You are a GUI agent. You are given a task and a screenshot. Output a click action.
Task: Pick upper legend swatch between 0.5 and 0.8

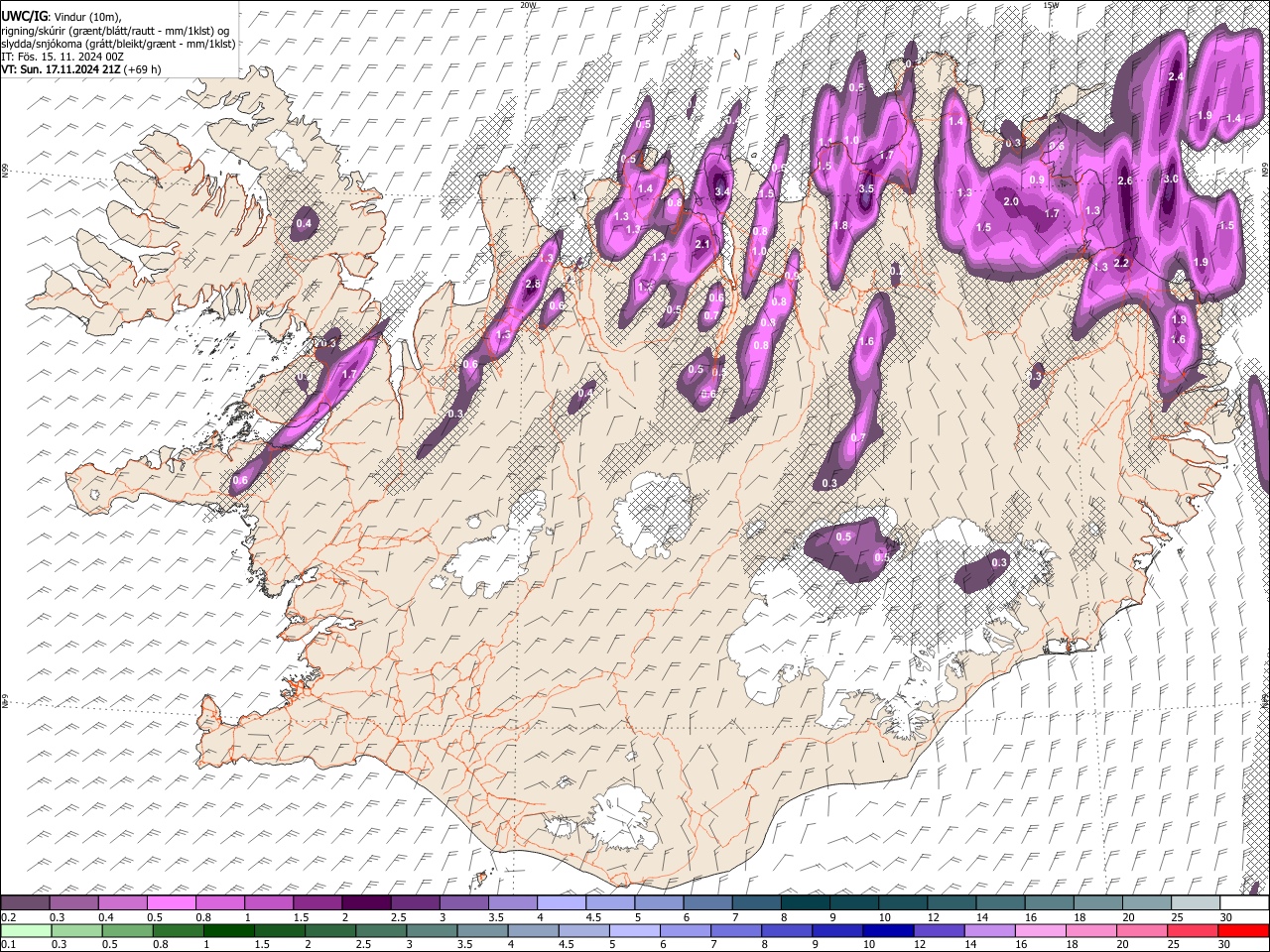tap(171, 903)
